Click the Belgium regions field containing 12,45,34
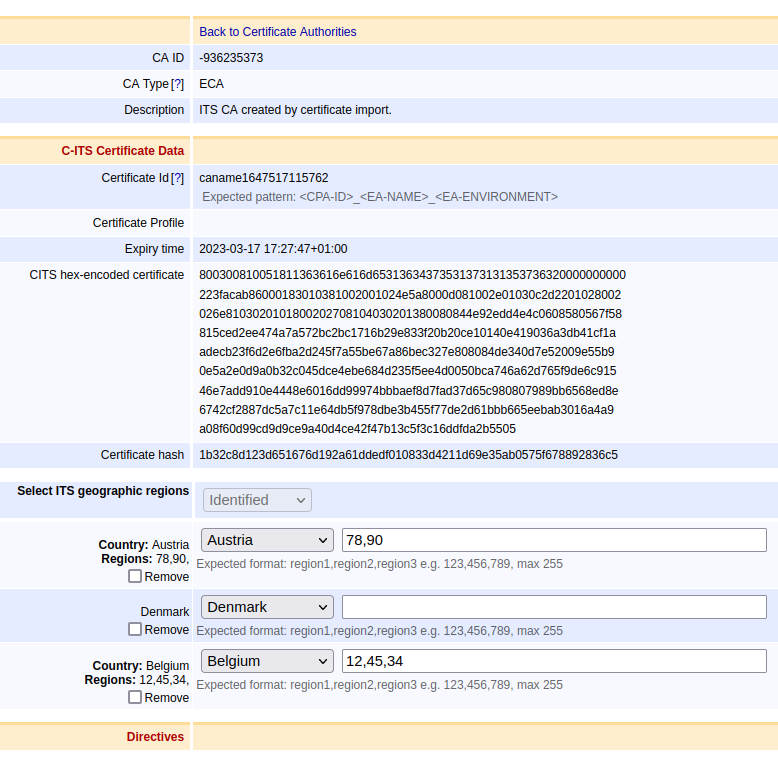The width and height of the screenshot is (778, 766). (x=554, y=661)
